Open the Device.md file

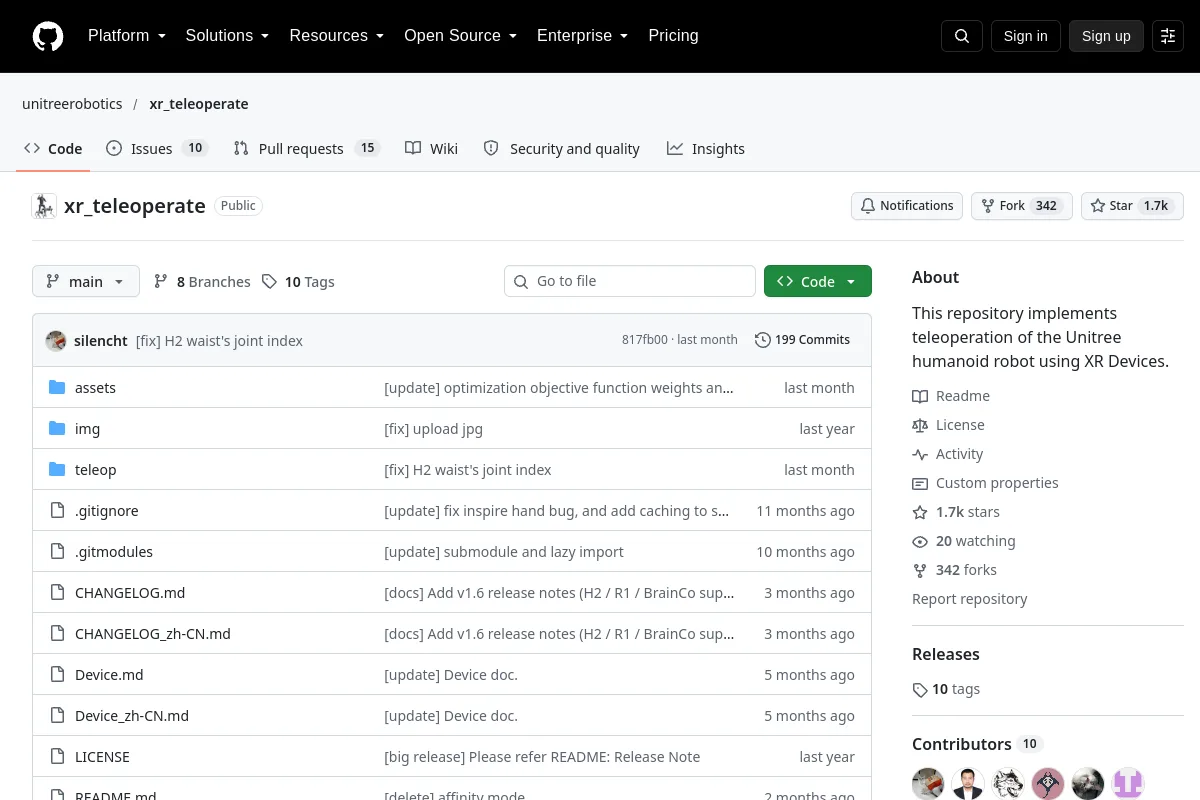coord(109,675)
